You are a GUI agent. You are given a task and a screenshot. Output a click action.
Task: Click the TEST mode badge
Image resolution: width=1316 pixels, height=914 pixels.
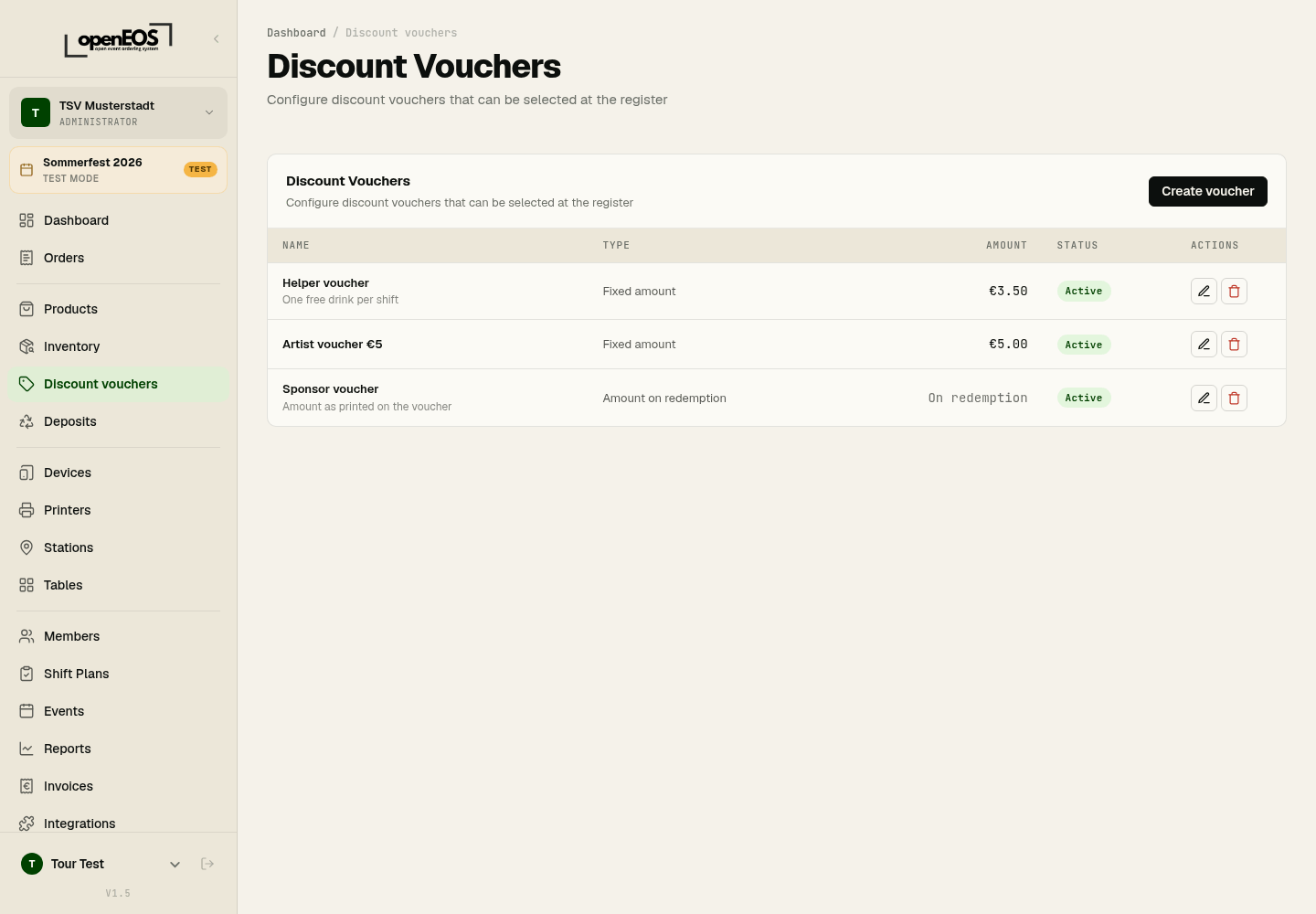coord(200,169)
